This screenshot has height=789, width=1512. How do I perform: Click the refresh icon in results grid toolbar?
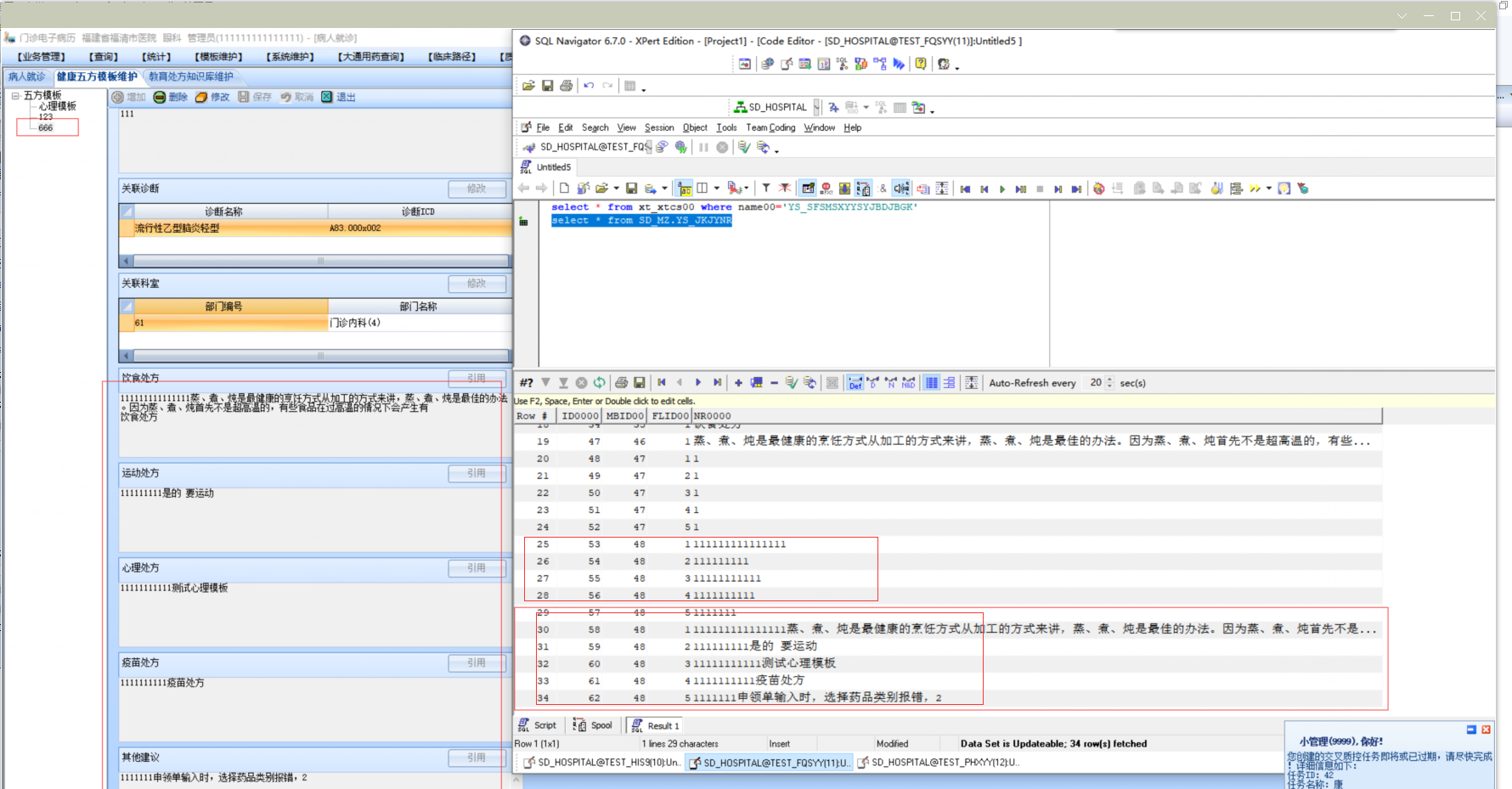point(600,383)
